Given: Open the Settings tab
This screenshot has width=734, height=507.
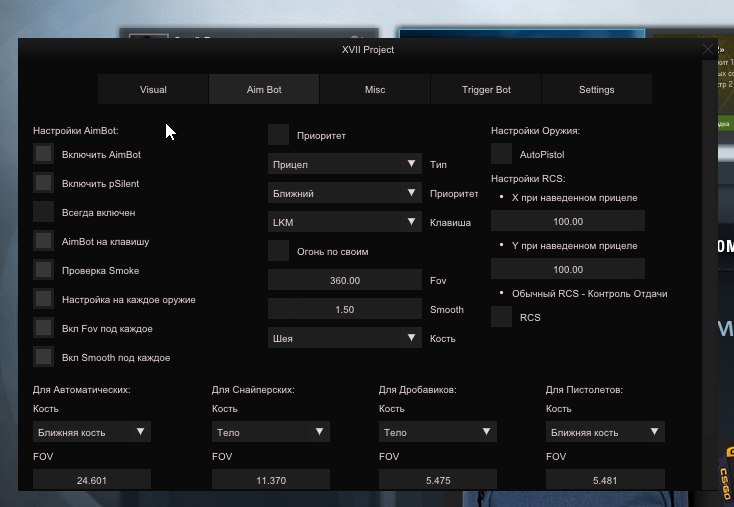Looking at the screenshot, I should pos(596,89).
